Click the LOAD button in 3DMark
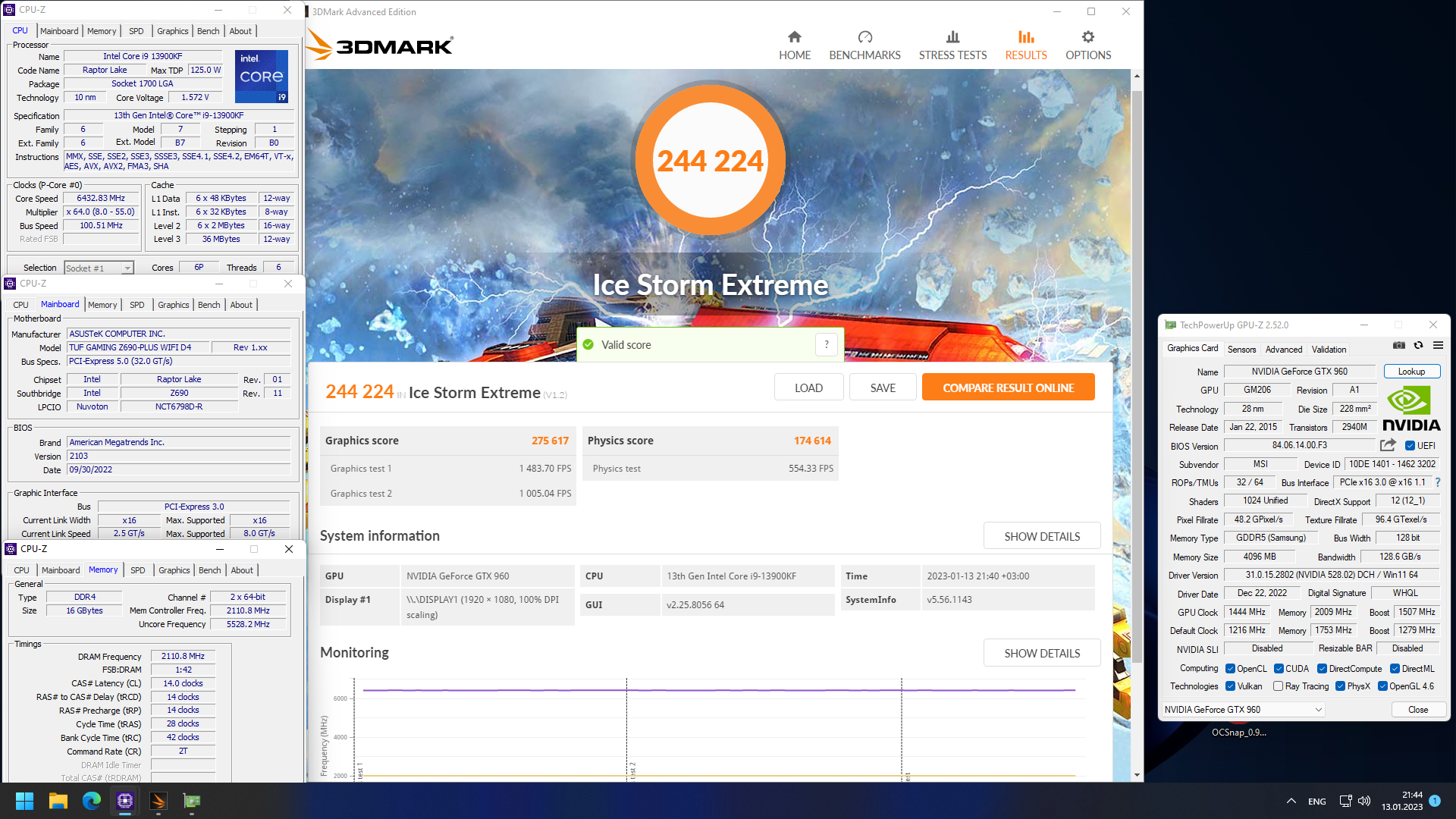Viewport: 1456px width, 819px height. (x=808, y=388)
